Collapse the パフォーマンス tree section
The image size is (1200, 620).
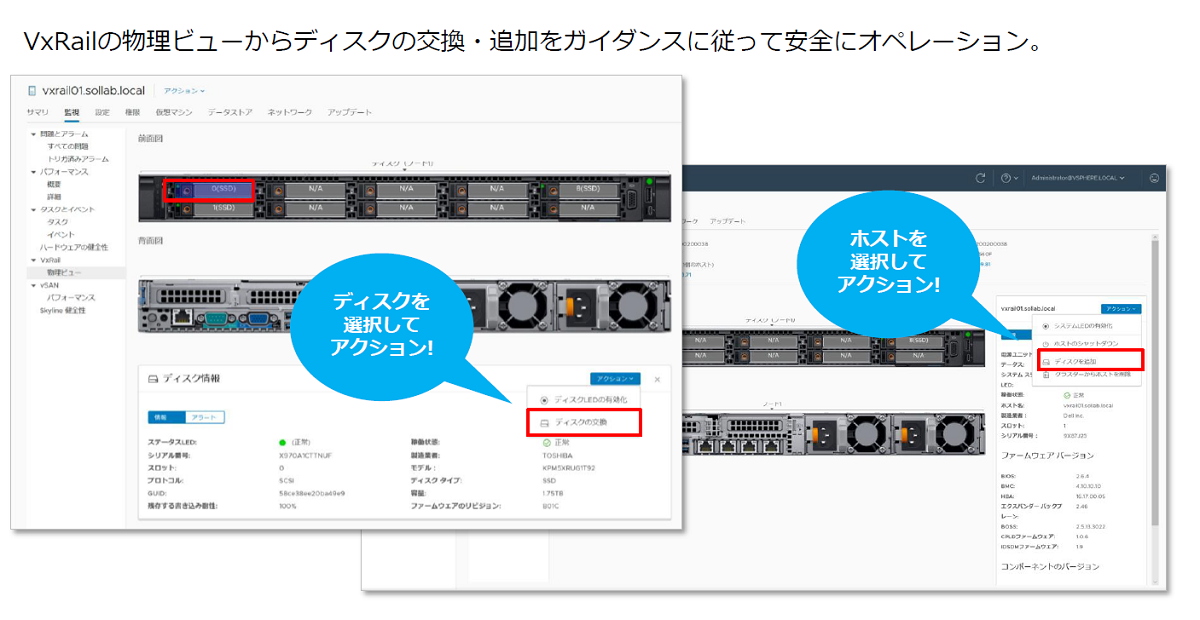[x=33, y=172]
